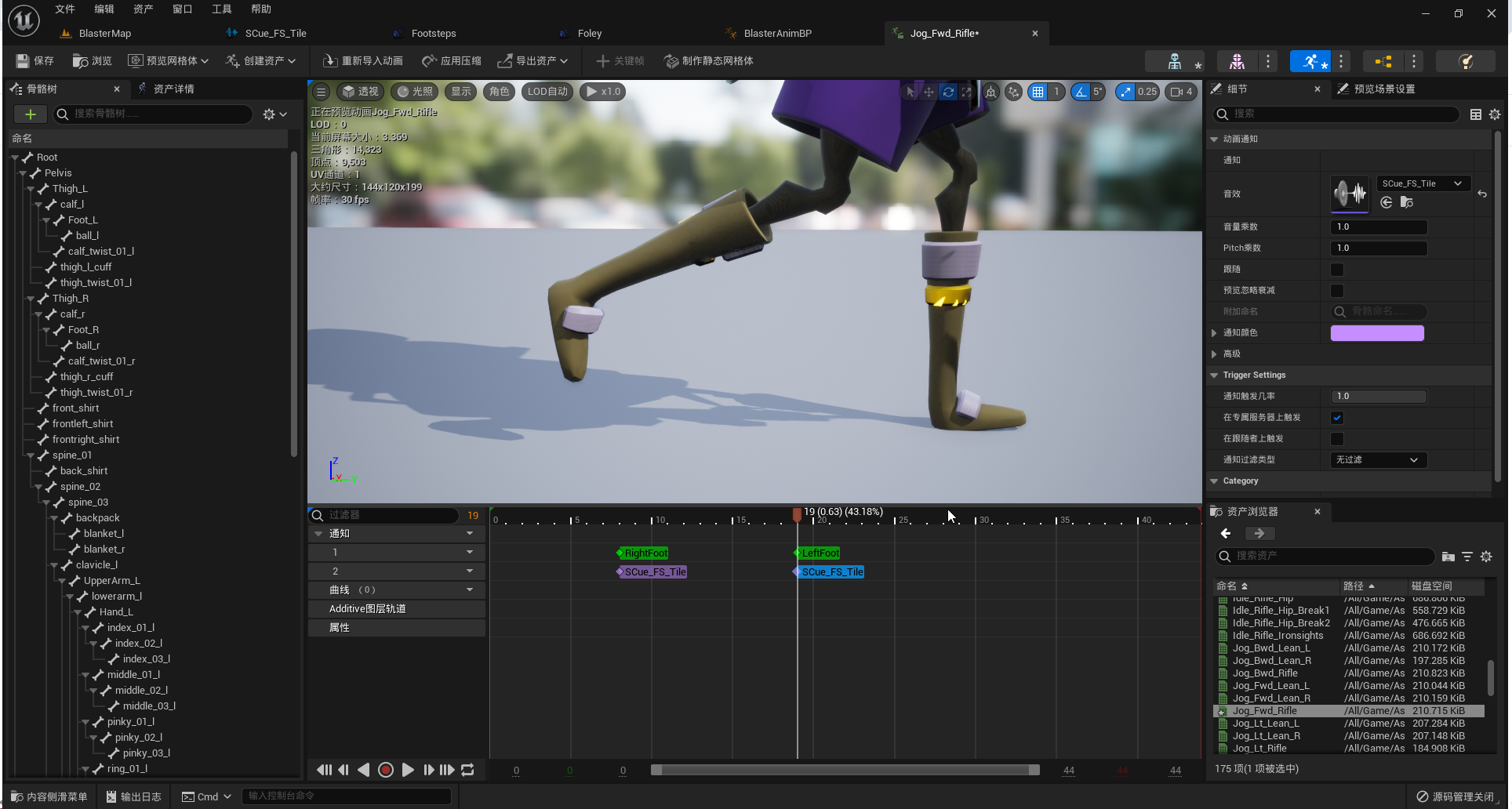This screenshot has width=1512, height=809.
Task: Toggle the scale snapping icon
Action: click(1126, 92)
